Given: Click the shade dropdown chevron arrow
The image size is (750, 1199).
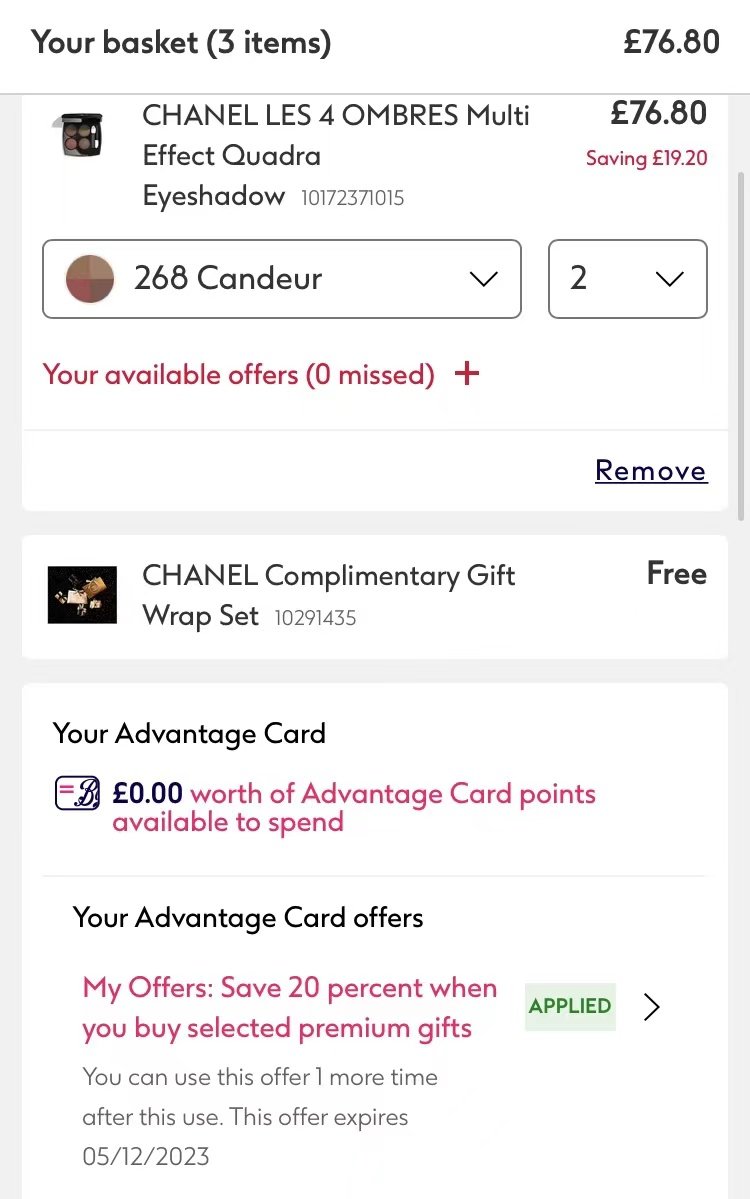Looking at the screenshot, I should 484,279.
